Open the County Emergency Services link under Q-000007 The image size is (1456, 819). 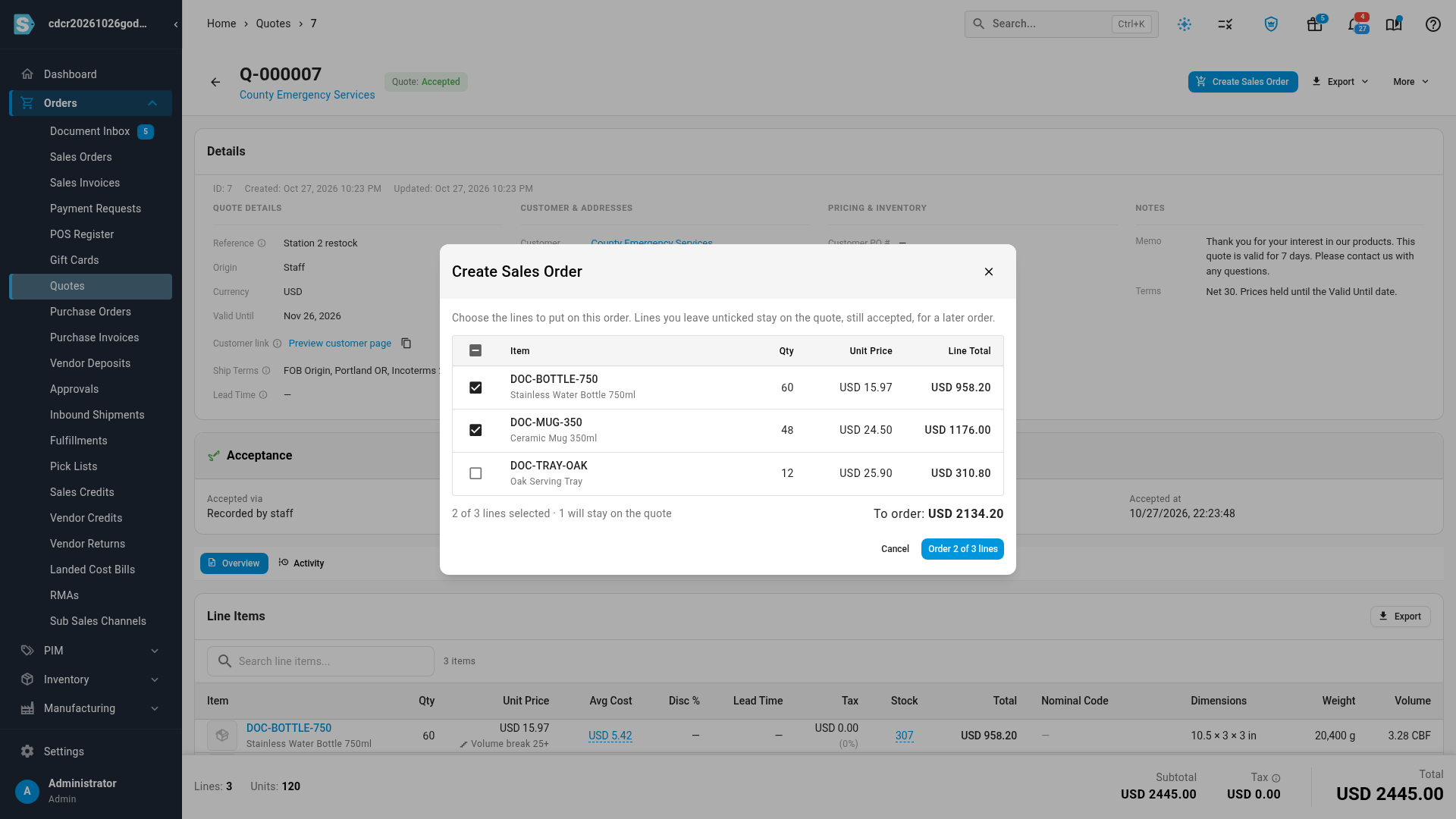[x=307, y=95]
